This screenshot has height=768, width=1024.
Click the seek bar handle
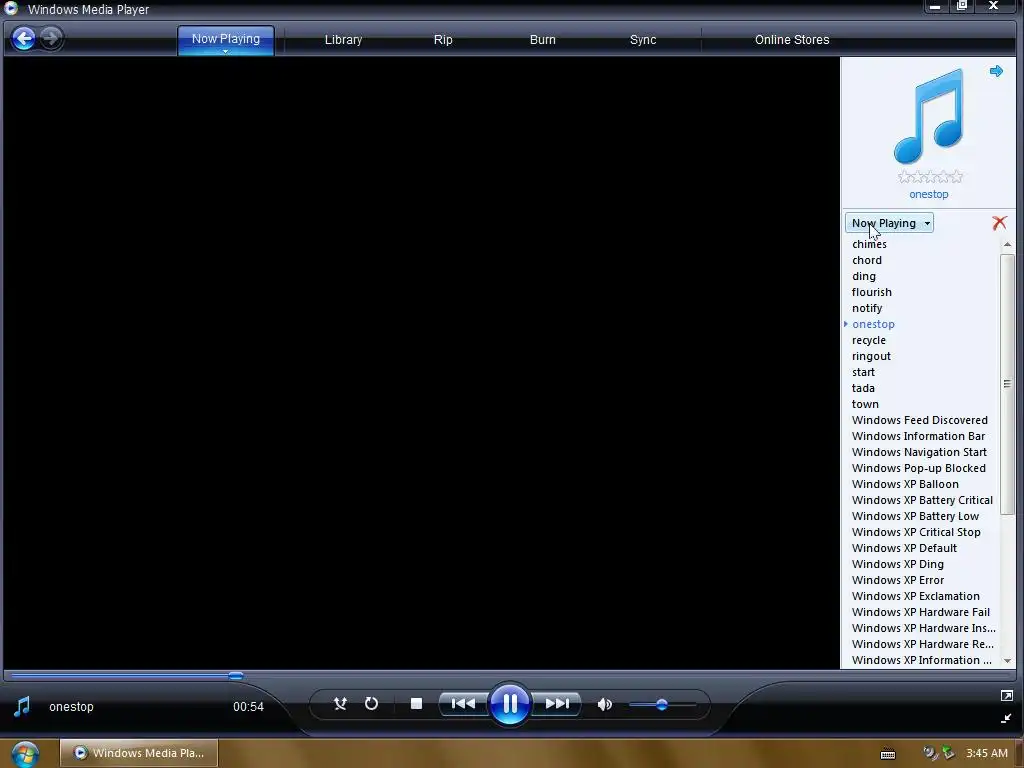236,676
